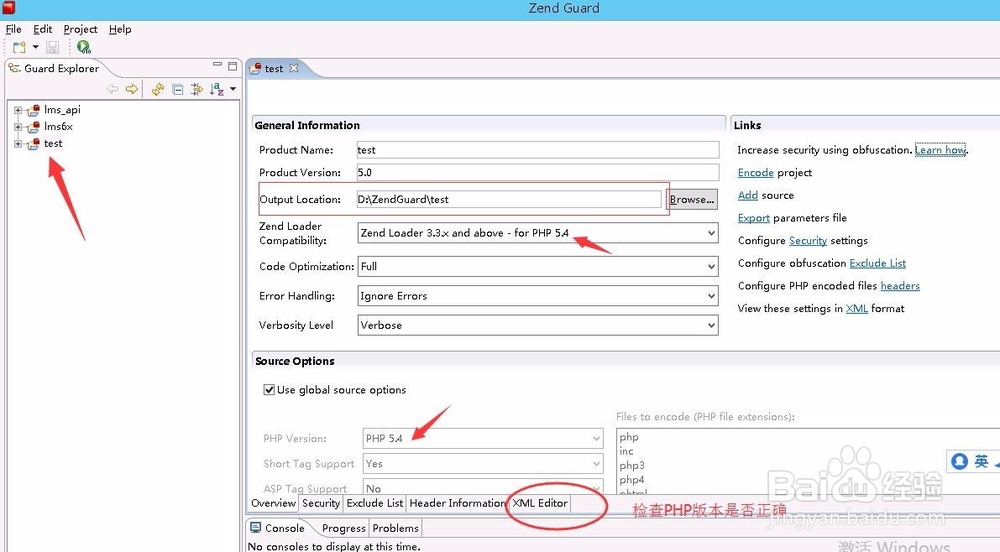Image resolution: width=1000 pixels, height=552 pixels.
Task: Open the Verbosity Level dropdown
Action: click(538, 325)
